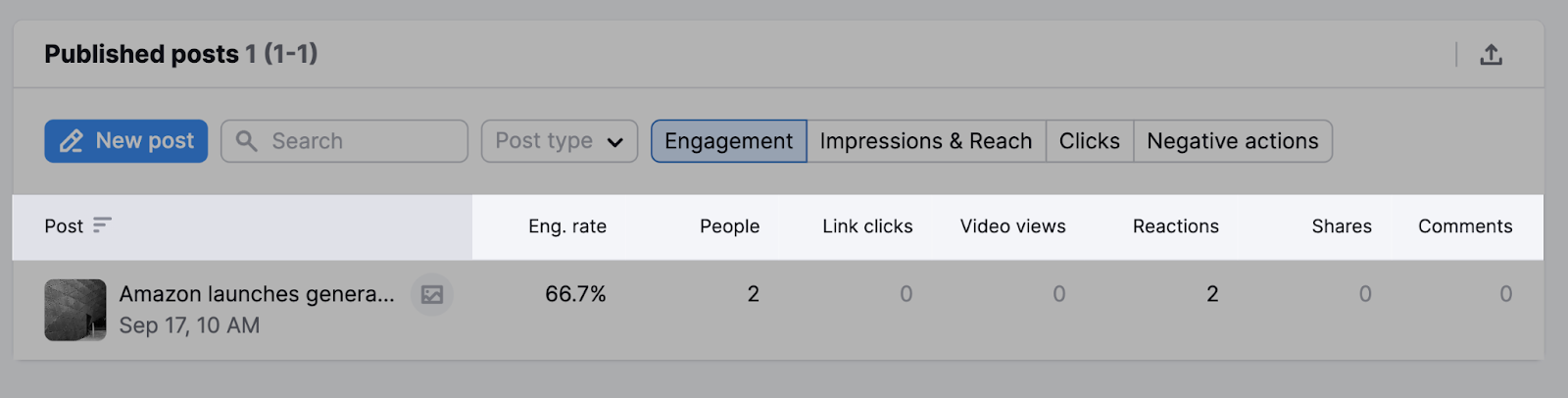The image size is (1568, 398).
Task: Click the export upload icon
Action: tap(1491, 55)
